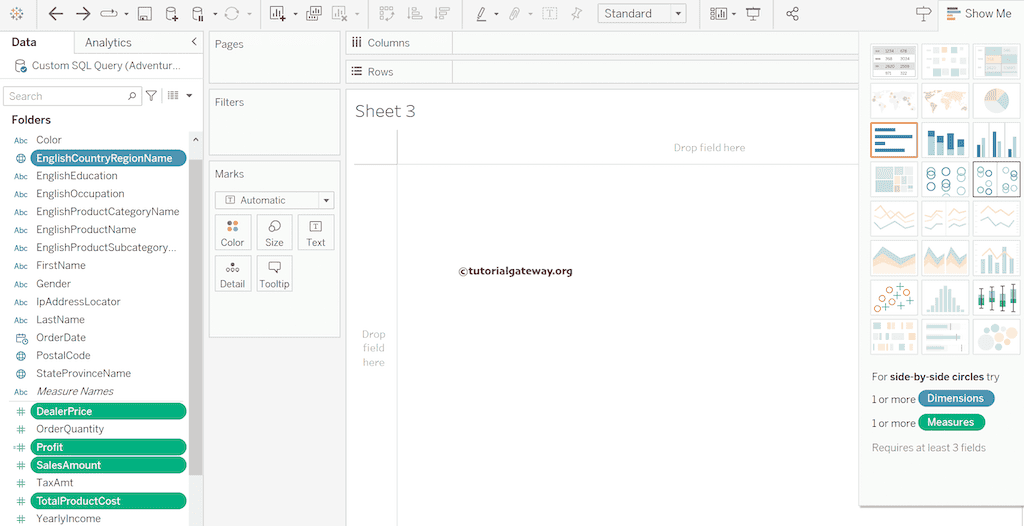1024x526 pixels.
Task: Click the new worksheet icon
Action: pos(277,14)
